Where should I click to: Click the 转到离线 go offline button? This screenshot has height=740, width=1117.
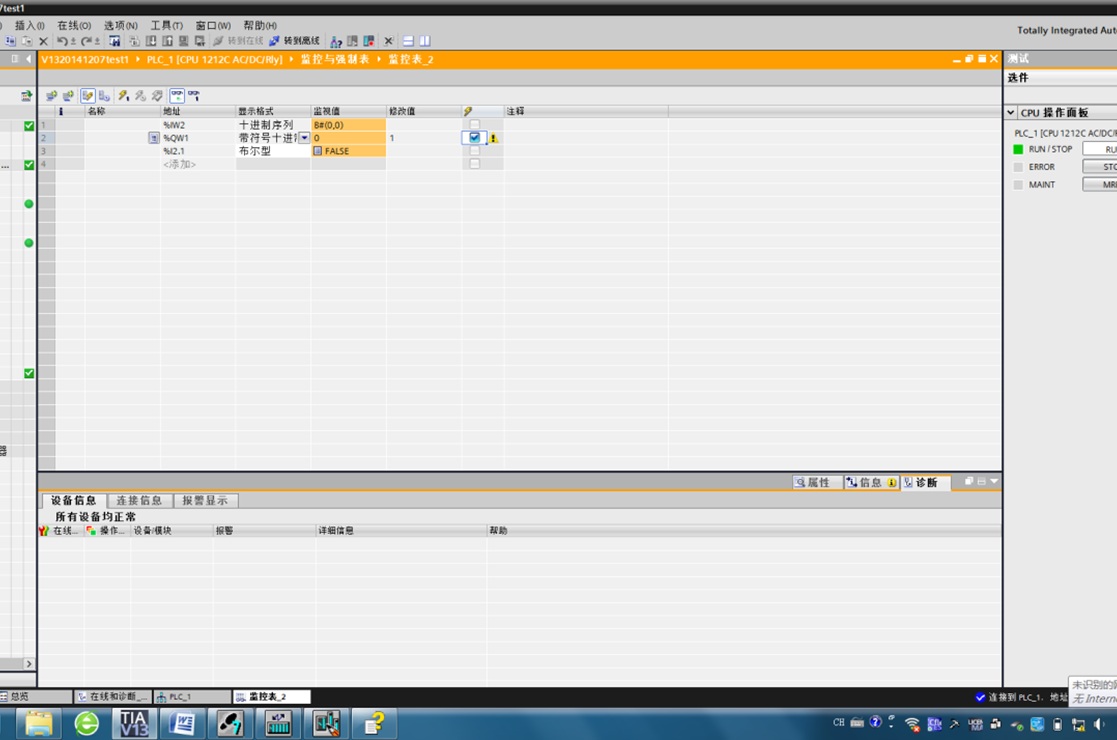[294, 41]
